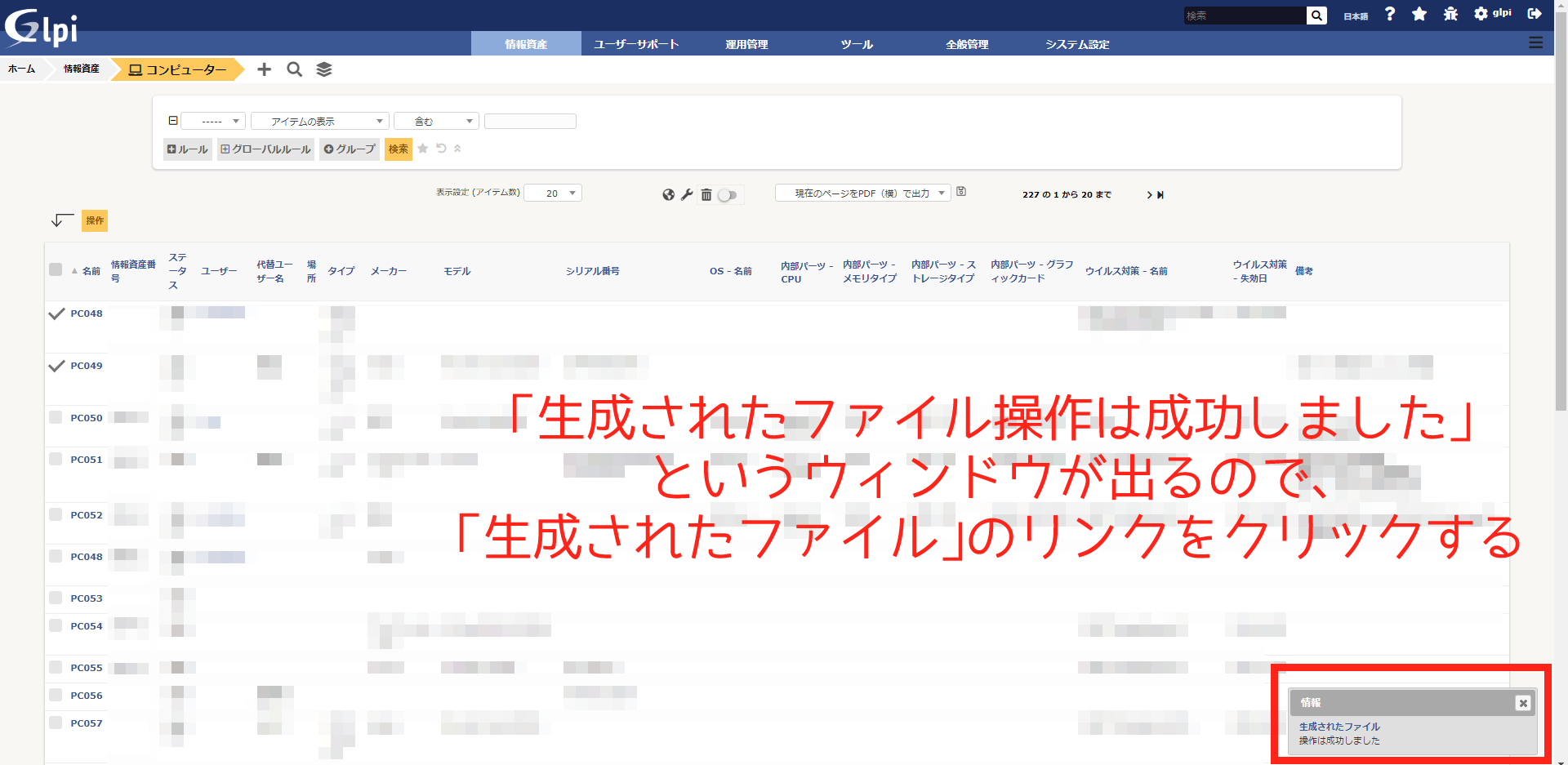Tick the select-all checkbox in table header
Image resolution: width=1568 pixels, height=765 pixels.
(x=56, y=269)
